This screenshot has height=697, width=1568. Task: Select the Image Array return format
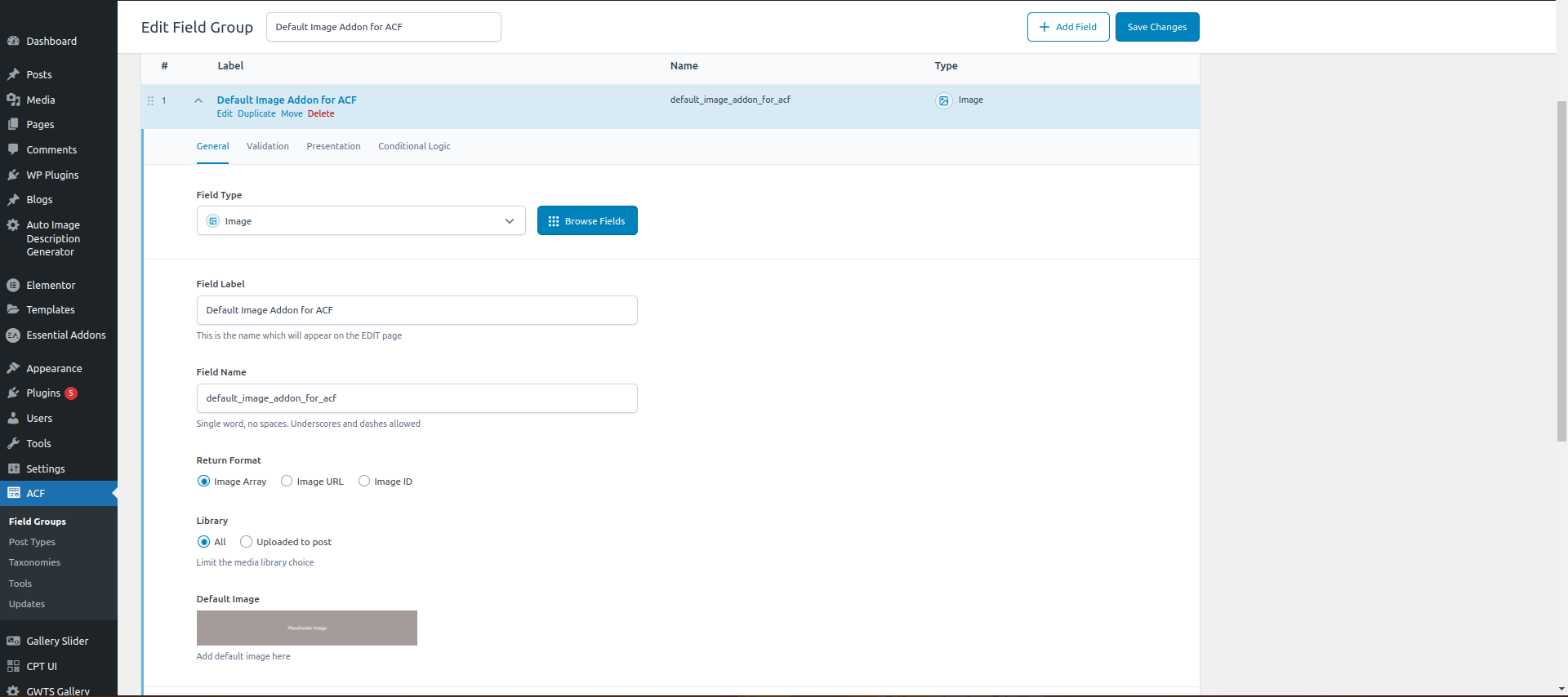(x=203, y=482)
